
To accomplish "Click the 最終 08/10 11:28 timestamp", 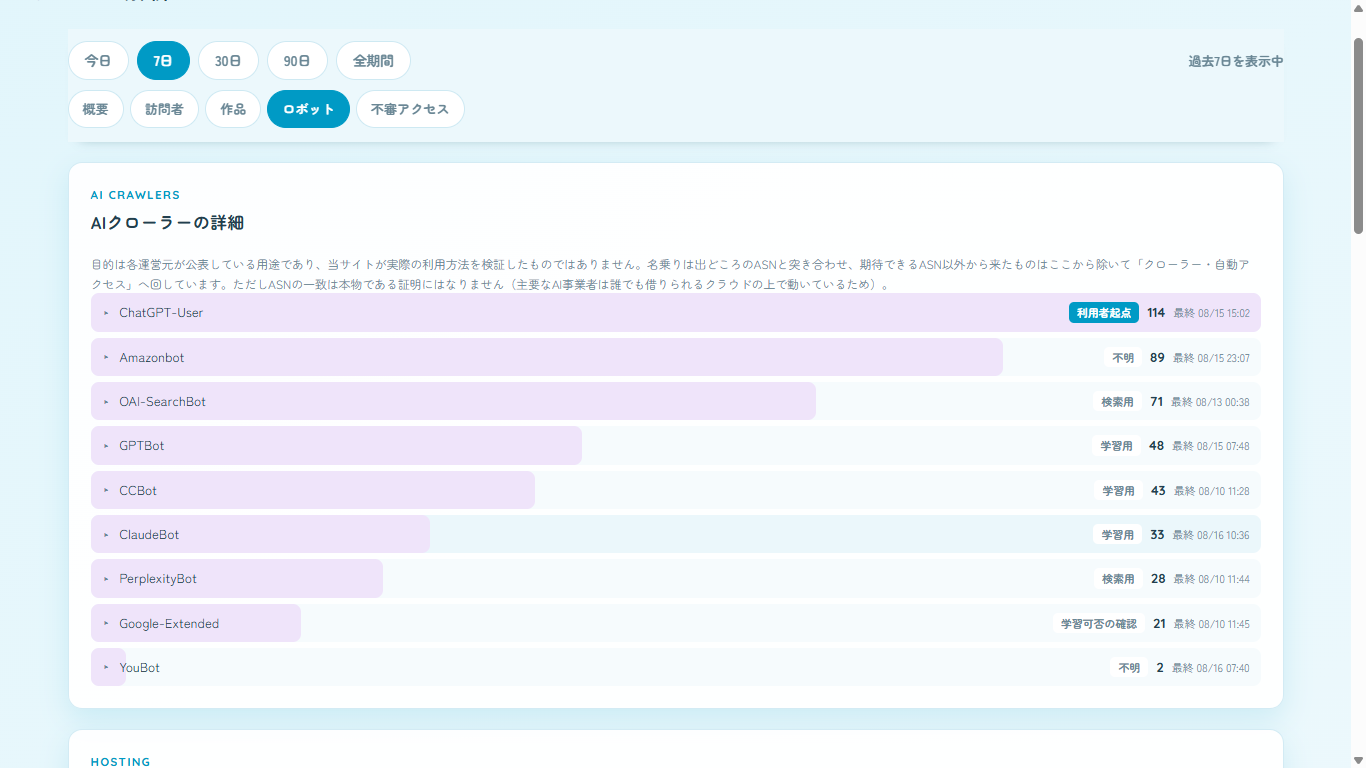I will point(1212,491).
